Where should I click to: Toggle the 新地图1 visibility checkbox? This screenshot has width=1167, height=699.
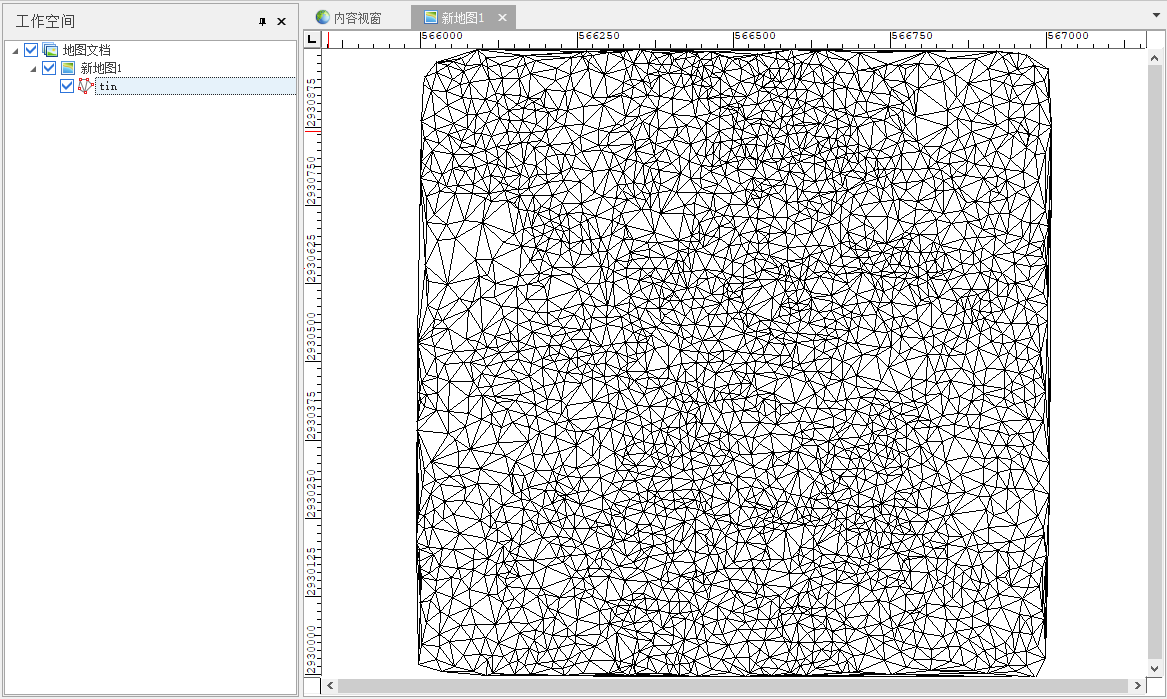[x=49, y=68]
